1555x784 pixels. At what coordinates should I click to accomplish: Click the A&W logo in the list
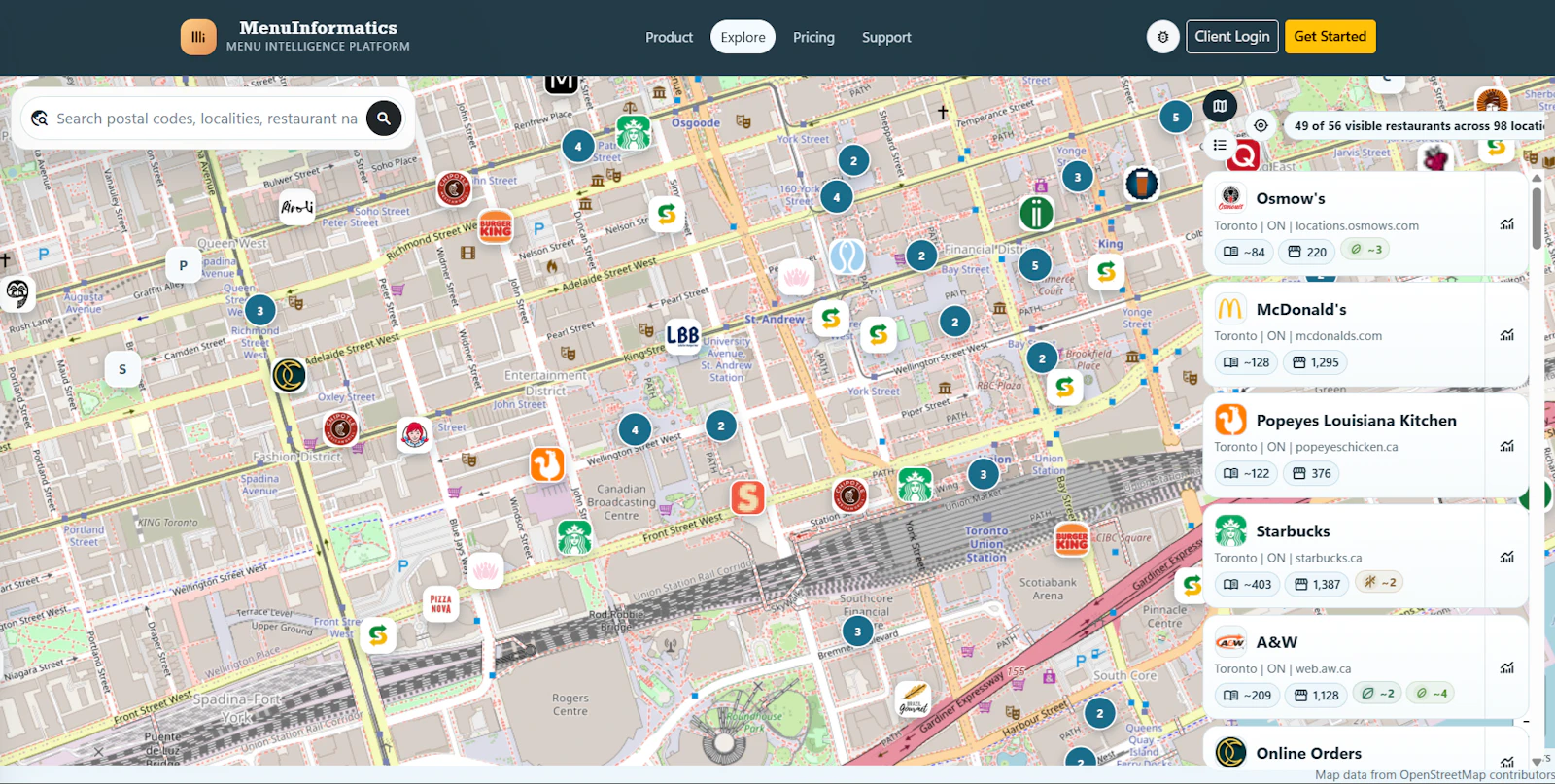[x=1230, y=642]
